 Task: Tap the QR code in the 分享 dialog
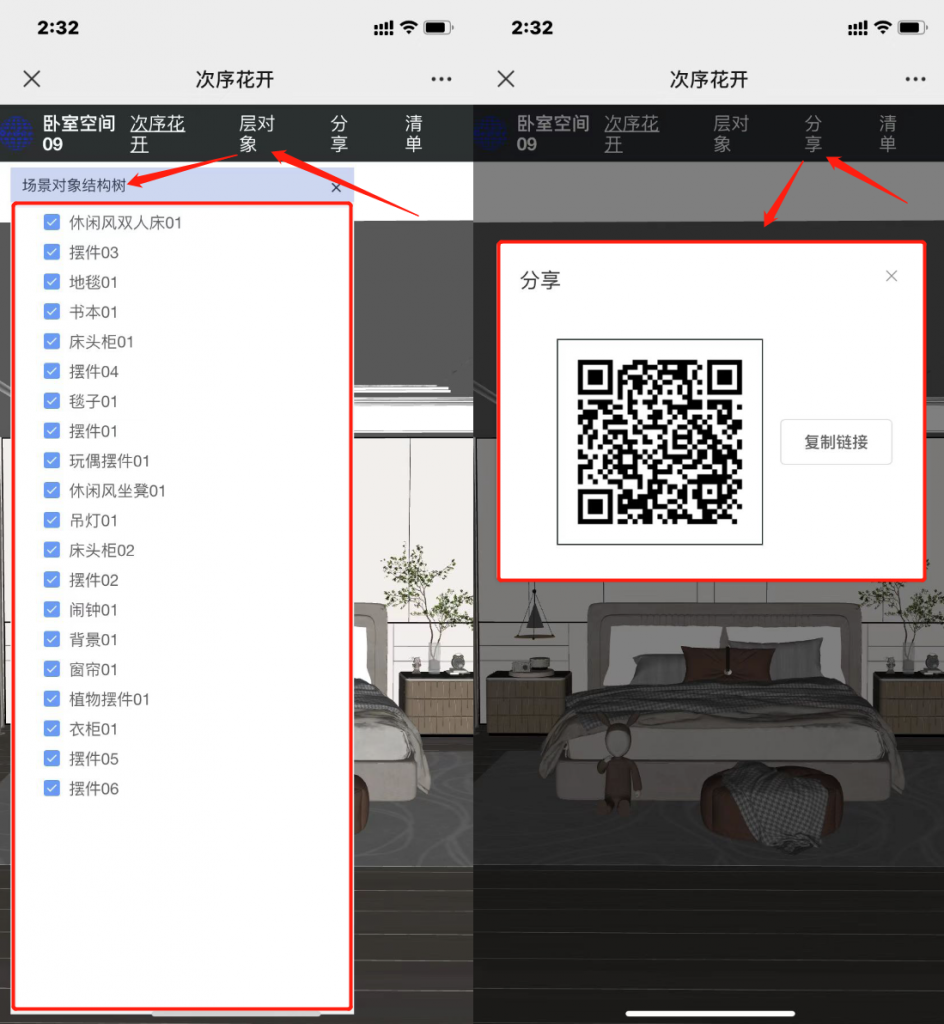pos(660,441)
